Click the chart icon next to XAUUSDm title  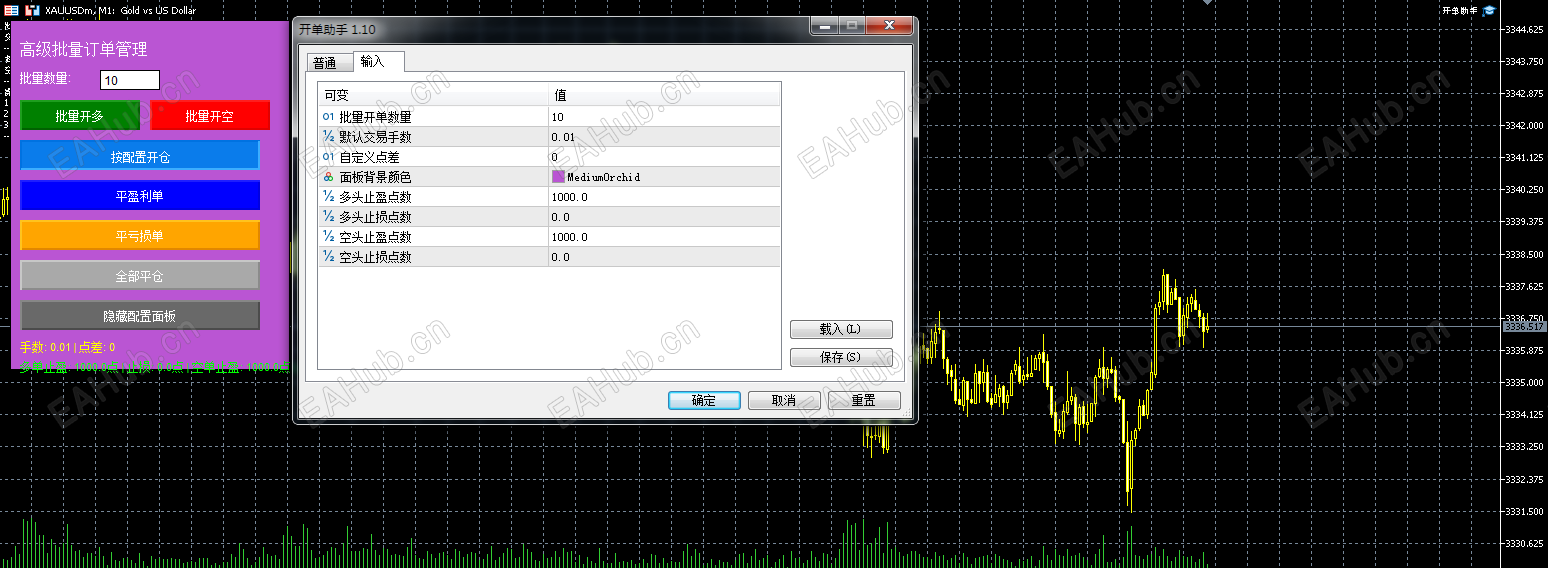tap(33, 10)
